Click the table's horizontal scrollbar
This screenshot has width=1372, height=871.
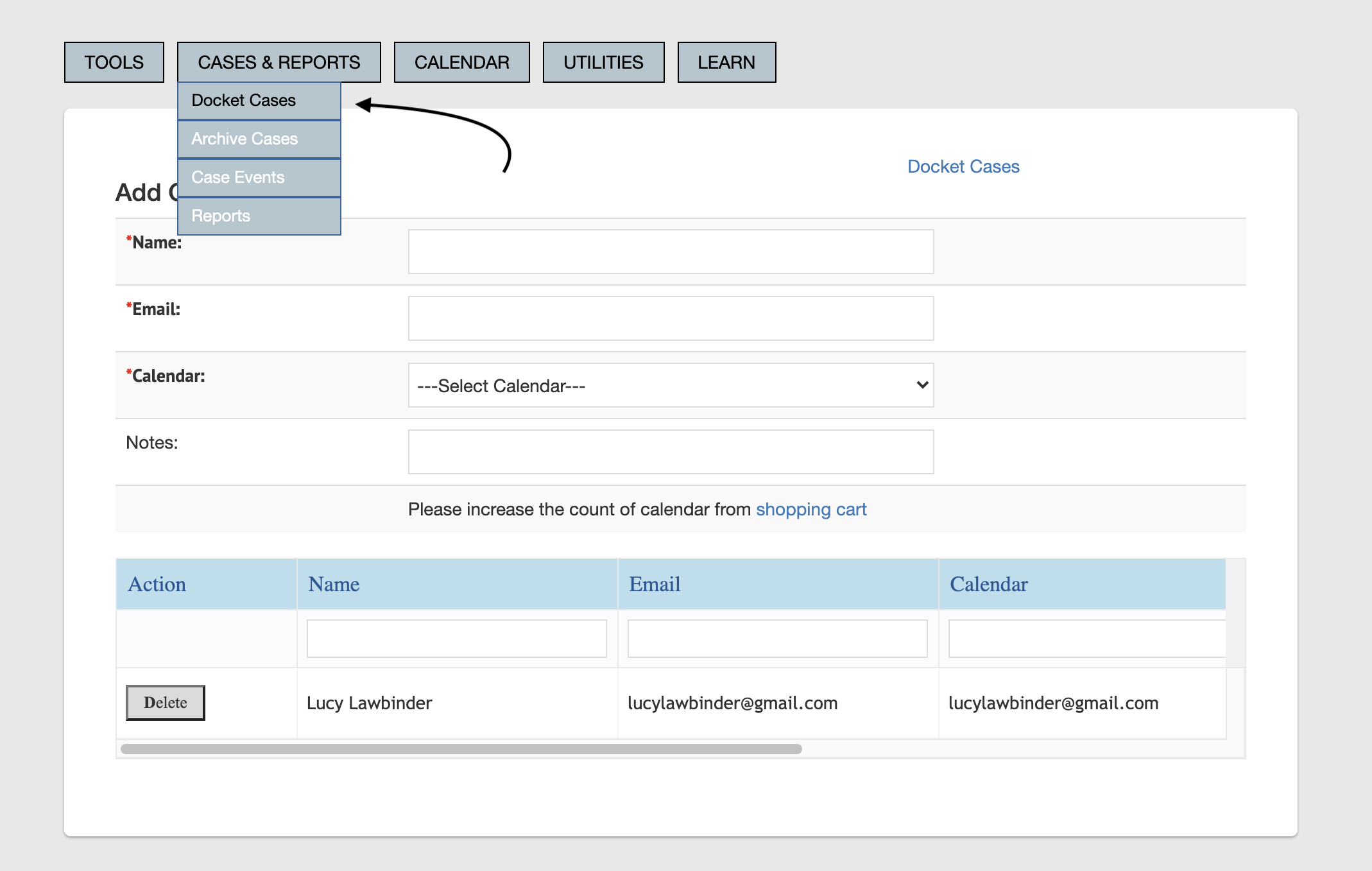tap(462, 748)
